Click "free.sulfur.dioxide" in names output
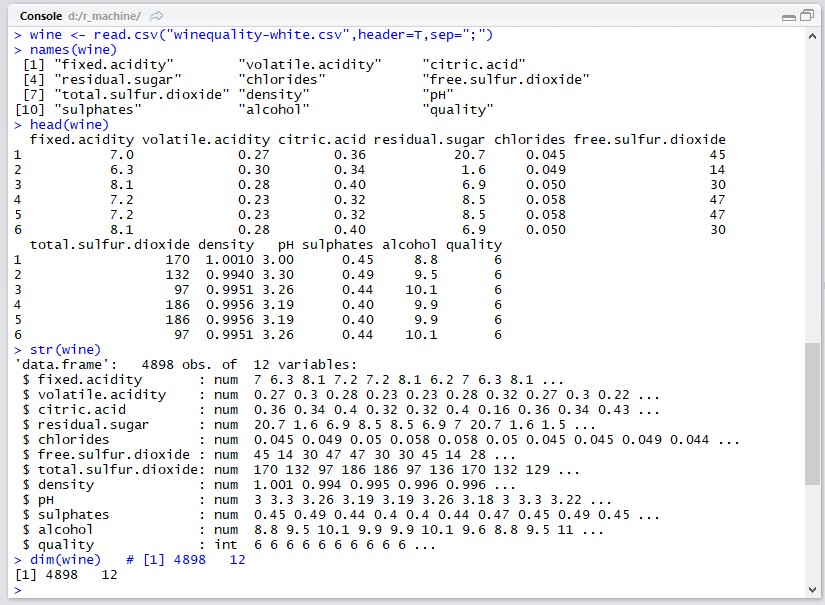This screenshot has height=605, width=825. [x=506, y=80]
